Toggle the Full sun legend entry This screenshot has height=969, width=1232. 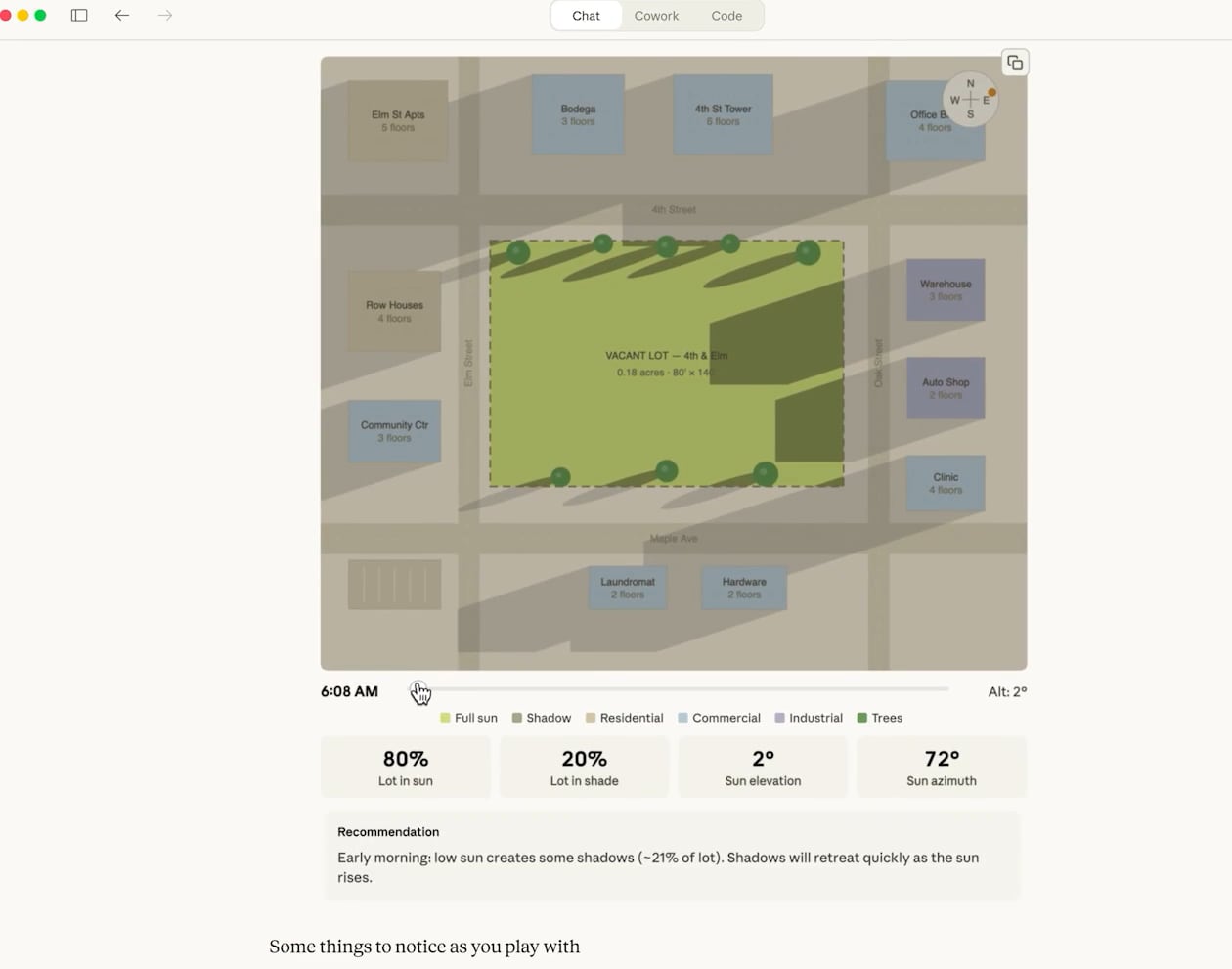(468, 717)
